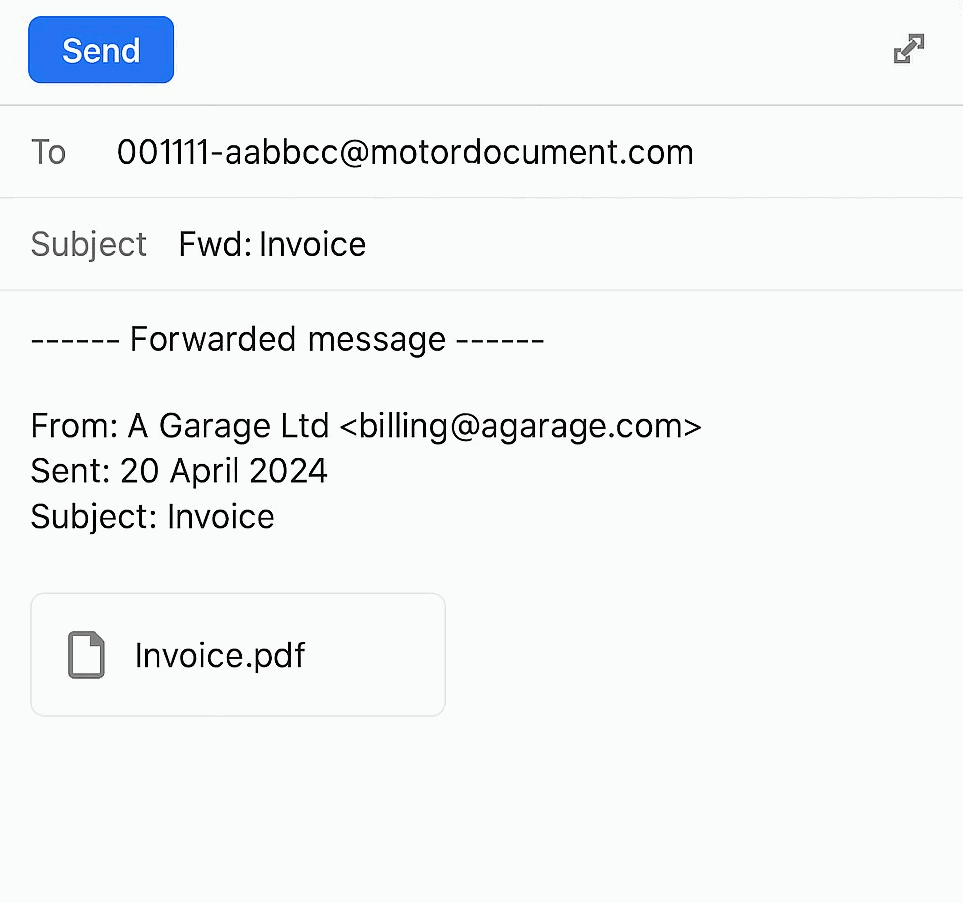
Task: Select the recipient address in the To field
Action: (405, 152)
